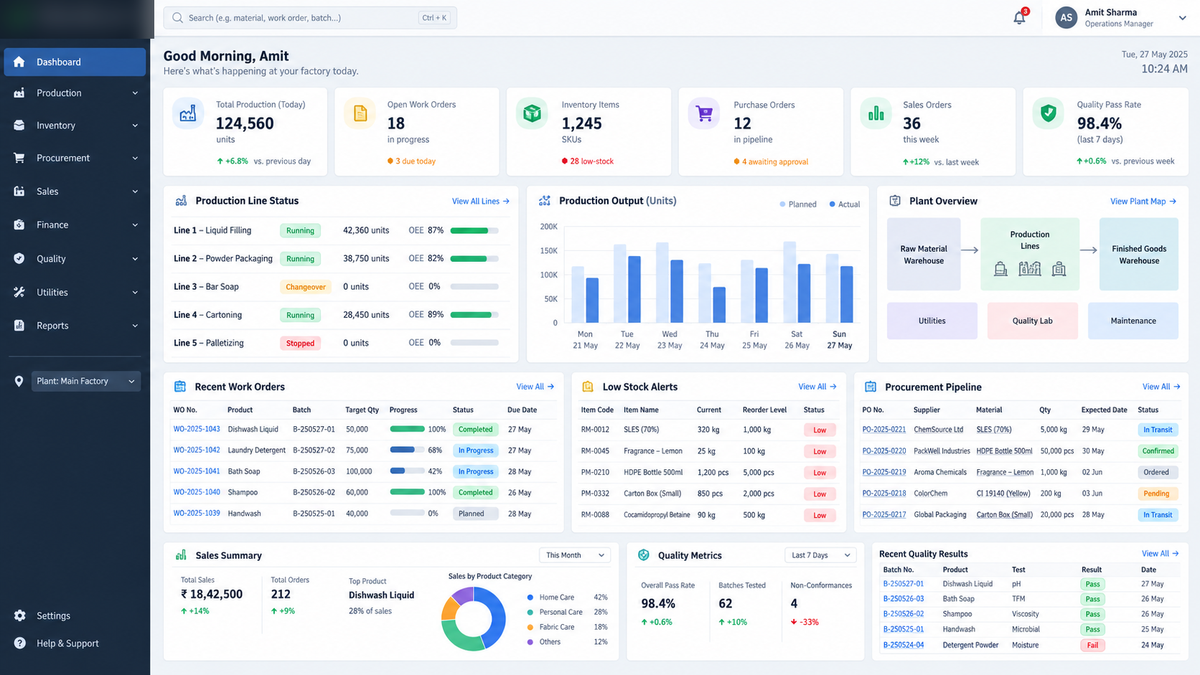Click the Quality Metrics header icon
Viewport: 1200px width, 675px height.
[x=644, y=555]
